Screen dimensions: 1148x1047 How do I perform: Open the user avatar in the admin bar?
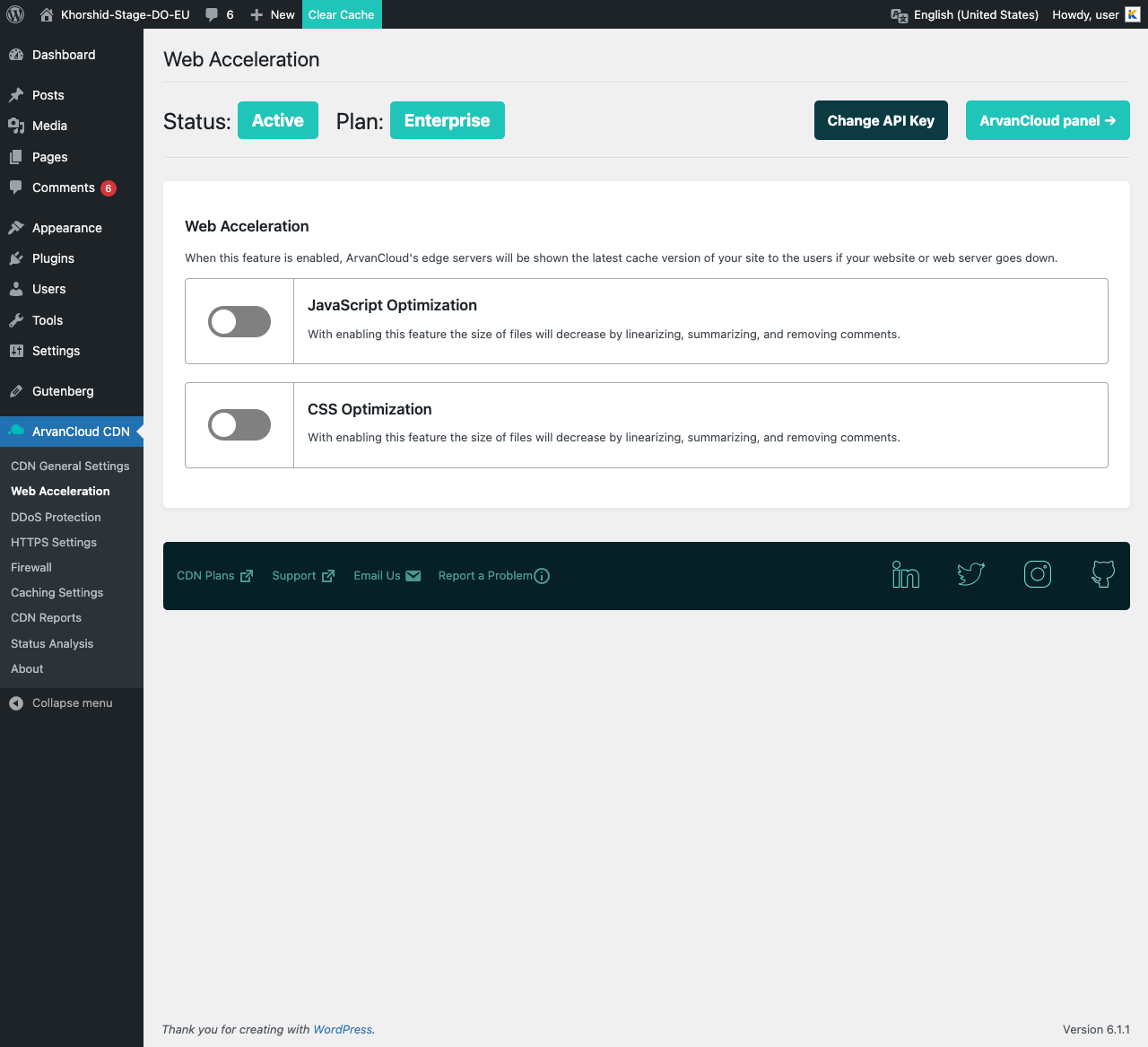[x=1133, y=14]
